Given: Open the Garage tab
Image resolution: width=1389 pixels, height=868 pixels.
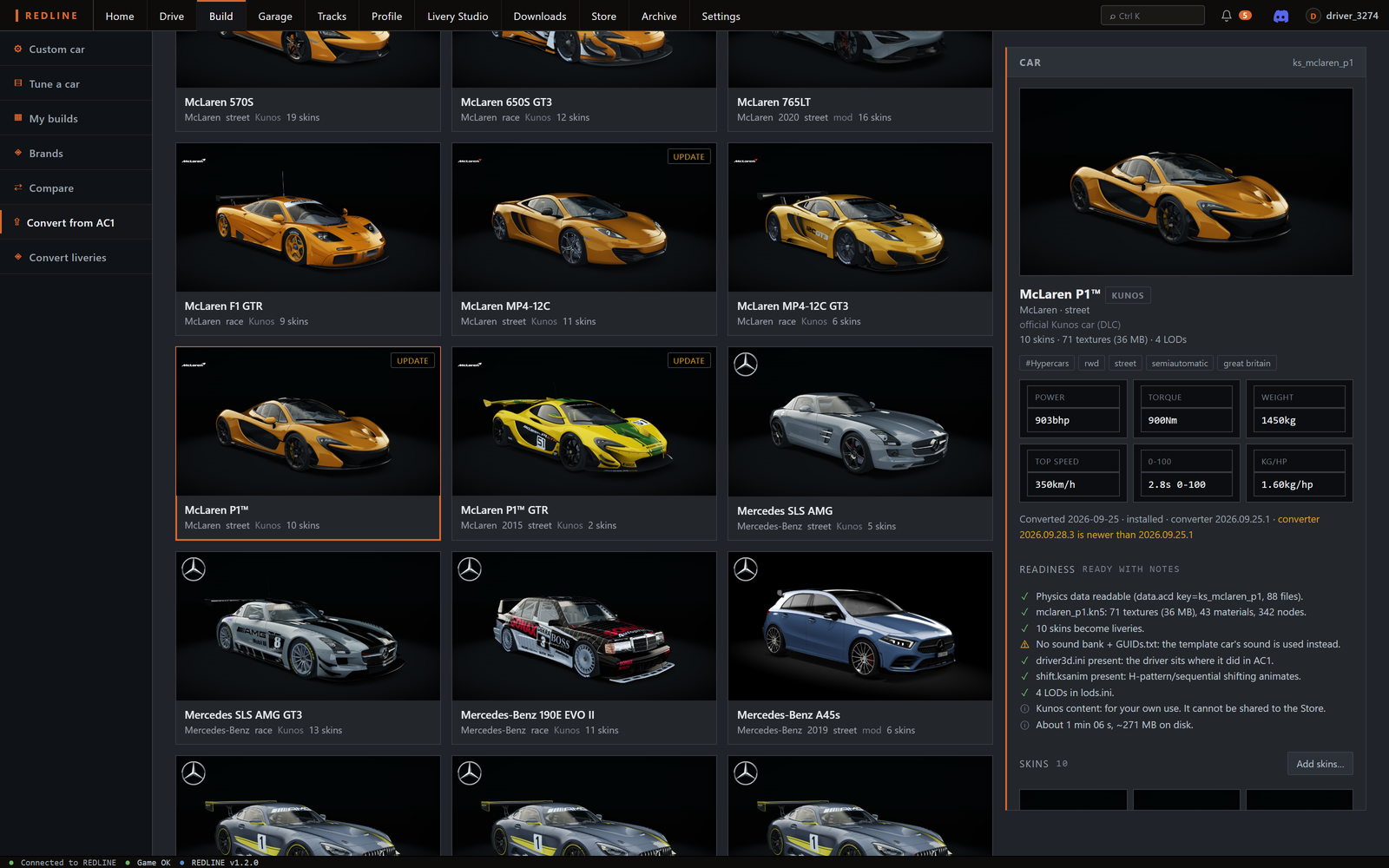Looking at the screenshot, I should point(275,16).
